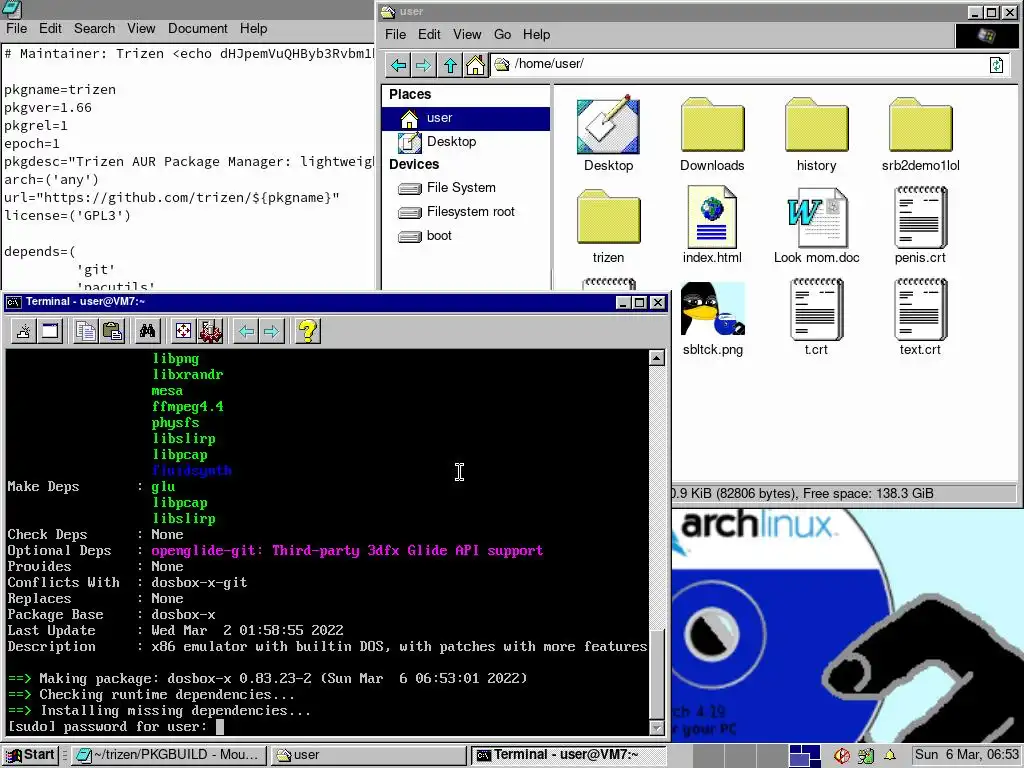
Task: Click the Paste icon in Terminal toolbar
Action: click(112, 331)
